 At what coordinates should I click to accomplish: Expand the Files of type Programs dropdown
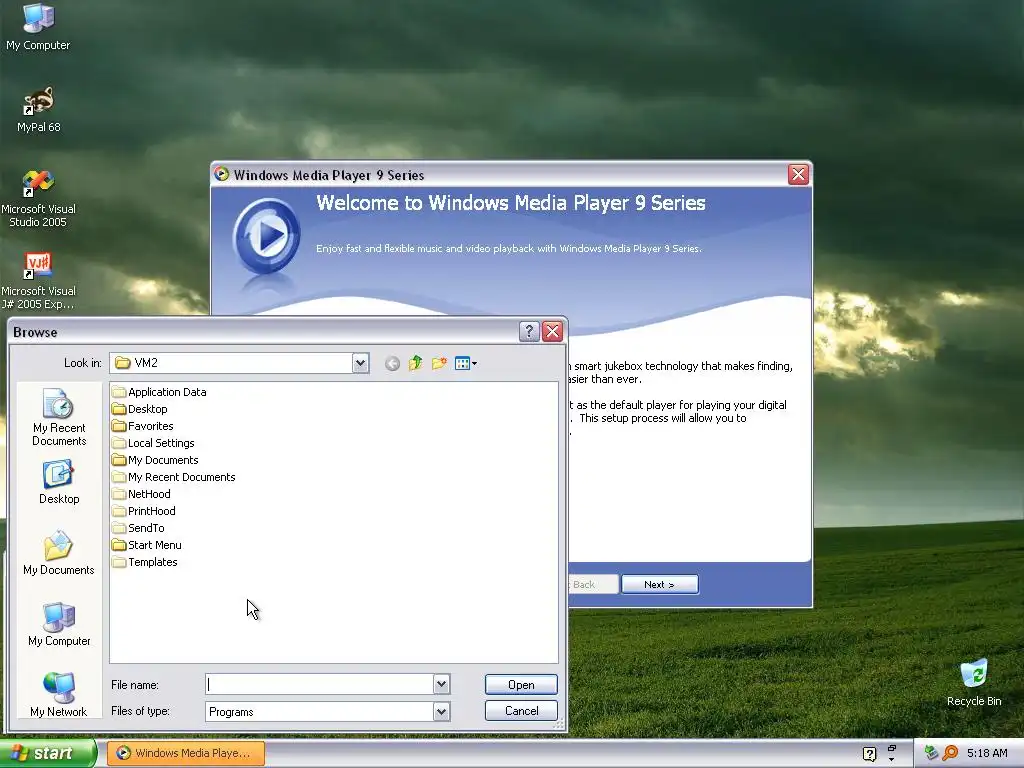(441, 711)
